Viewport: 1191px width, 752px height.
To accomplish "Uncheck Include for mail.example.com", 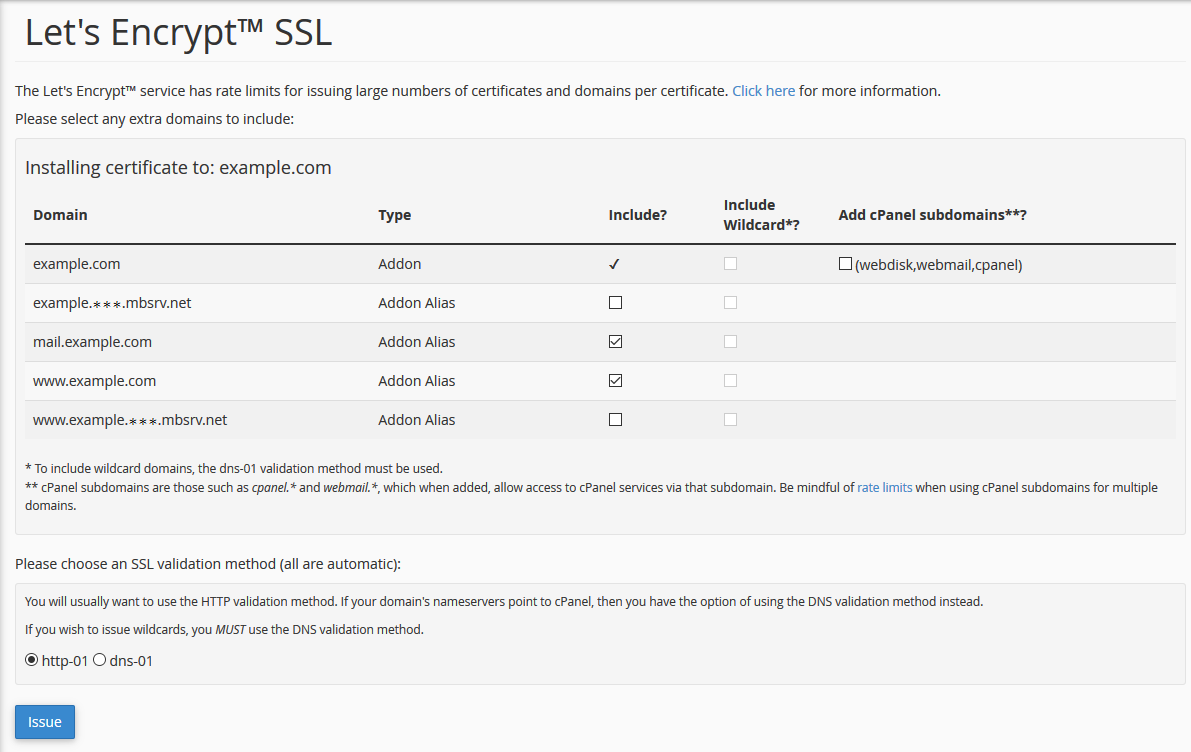I will (615, 342).
